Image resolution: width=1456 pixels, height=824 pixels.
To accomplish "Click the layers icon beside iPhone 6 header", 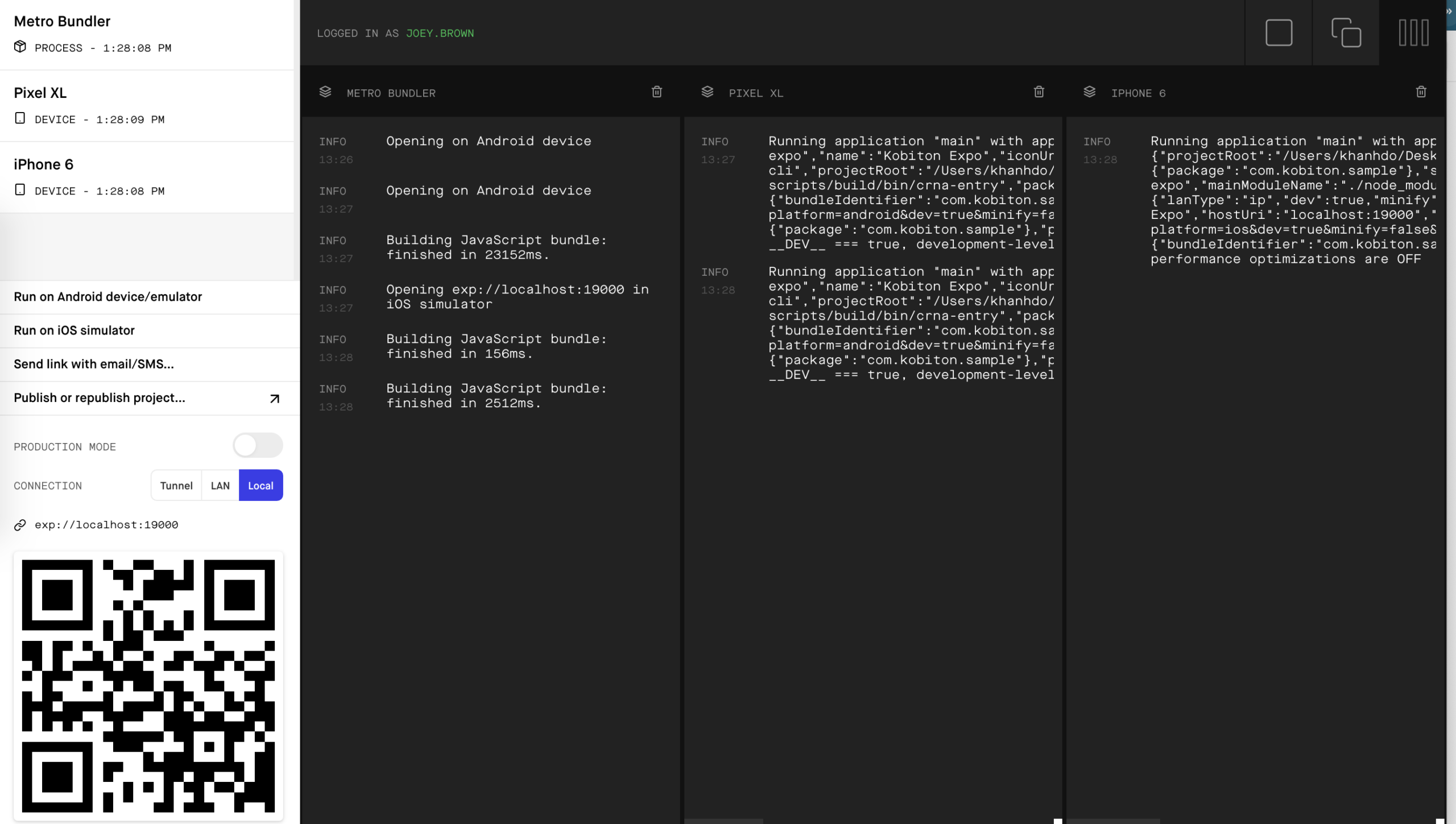I will coord(1090,92).
